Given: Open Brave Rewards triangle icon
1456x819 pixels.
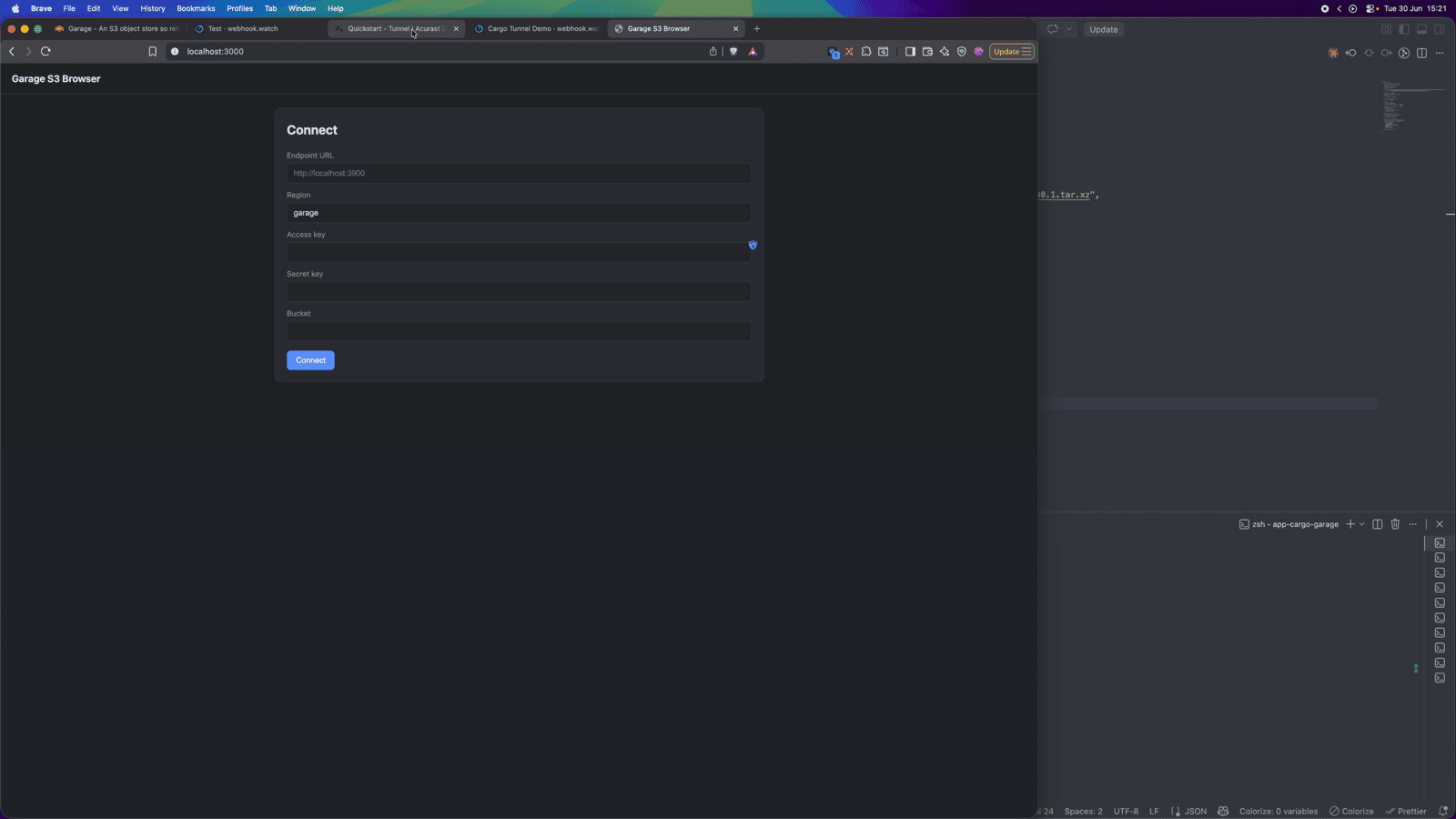Looking at the screenshot, I should [753, 52].
